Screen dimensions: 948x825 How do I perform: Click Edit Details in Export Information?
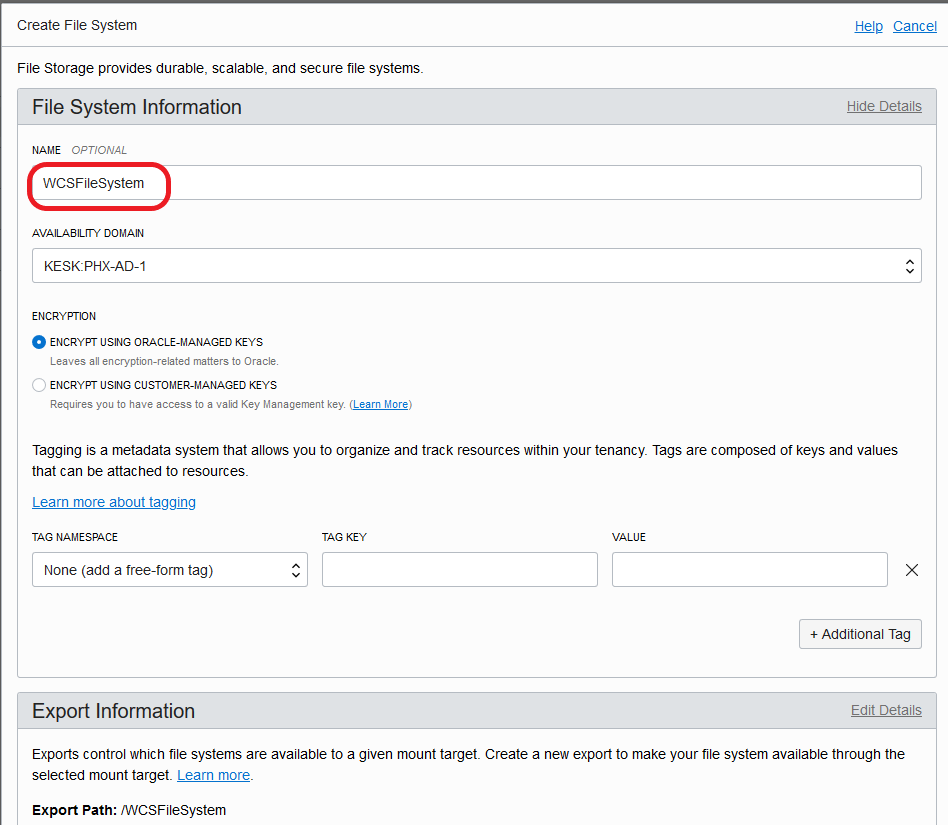click(x=886, y=710)
